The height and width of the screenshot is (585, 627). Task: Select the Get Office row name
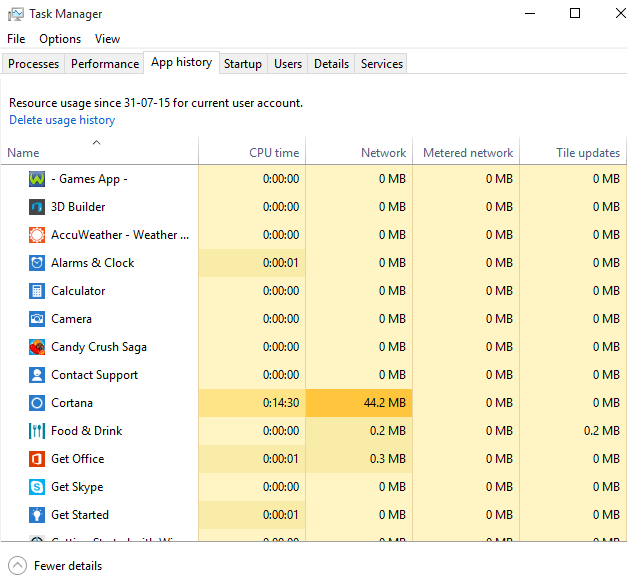point(78,459)
